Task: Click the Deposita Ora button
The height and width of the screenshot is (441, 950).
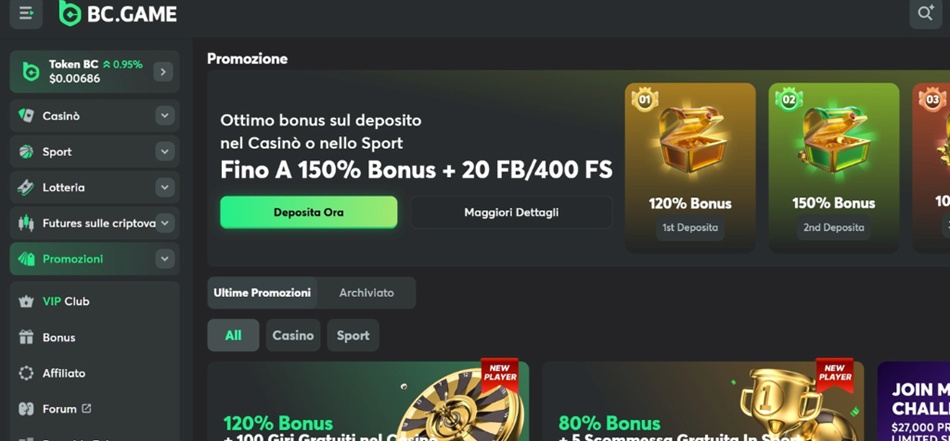Action: 309,213
